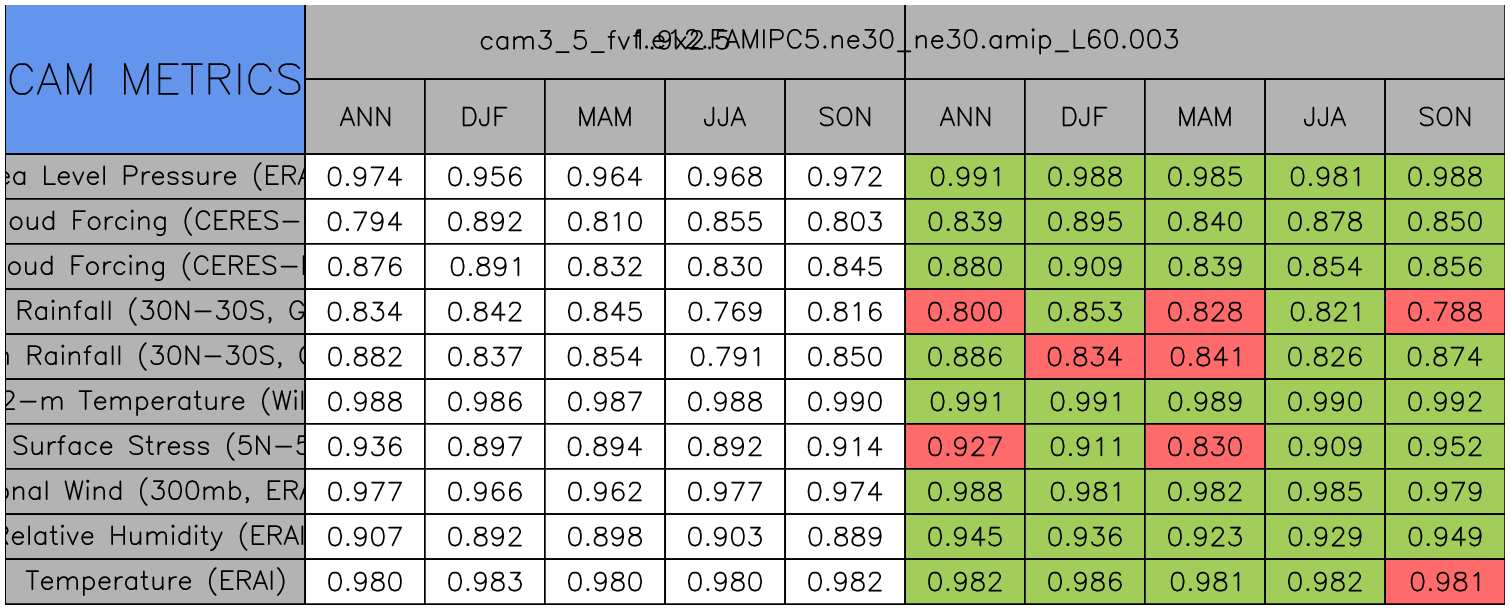Select the red cell showing 0.788
Screen dimensions: 1510x610
point(1445,312)
